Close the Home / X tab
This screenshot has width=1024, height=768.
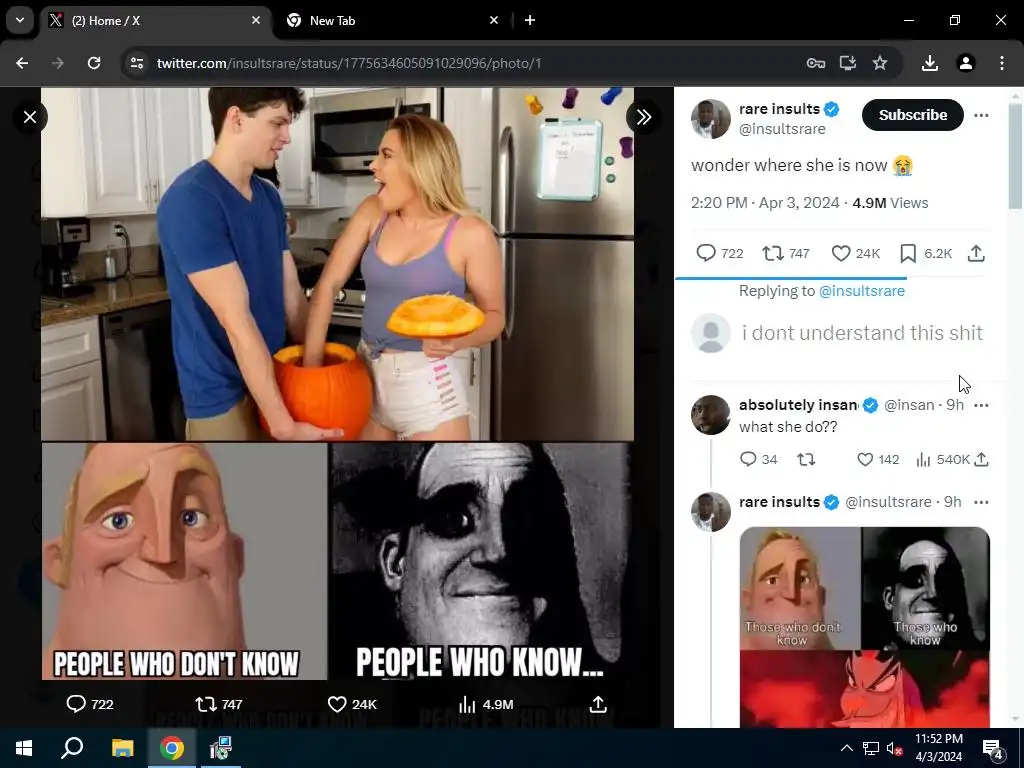tap(256, 20)
